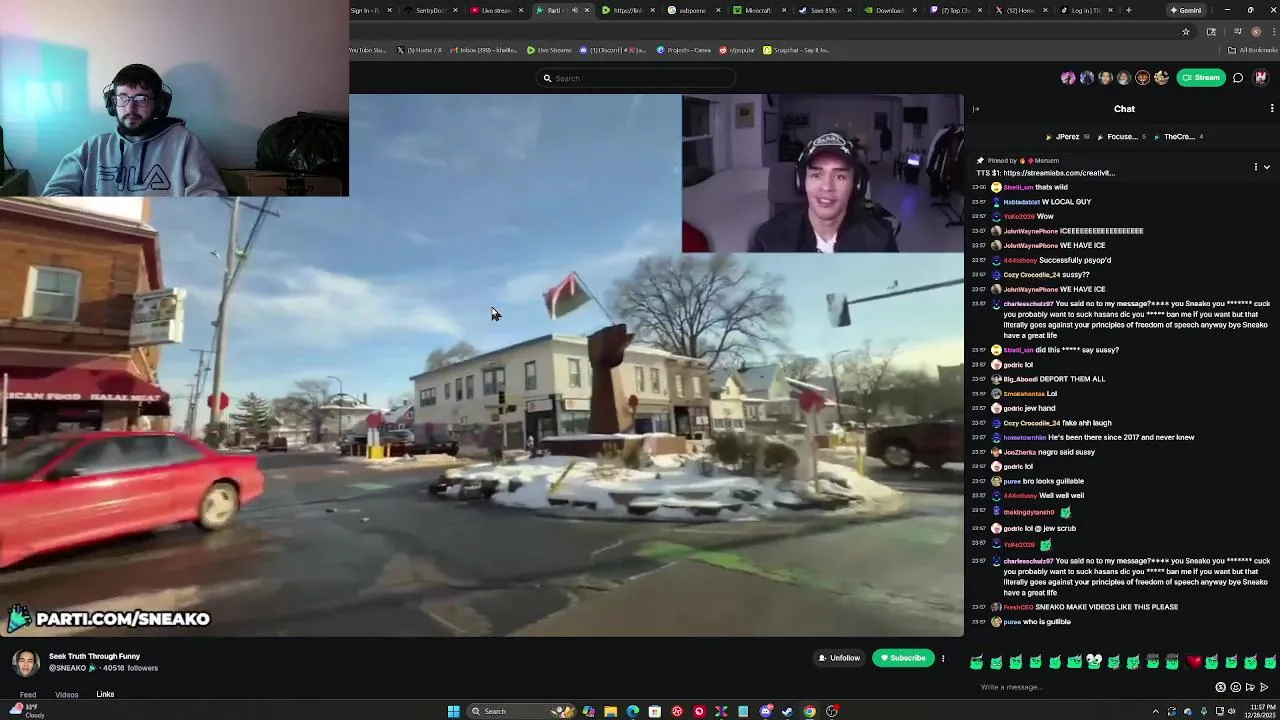
Task: Select top gifter TheCre...
Action: (x=1180, y=137)
